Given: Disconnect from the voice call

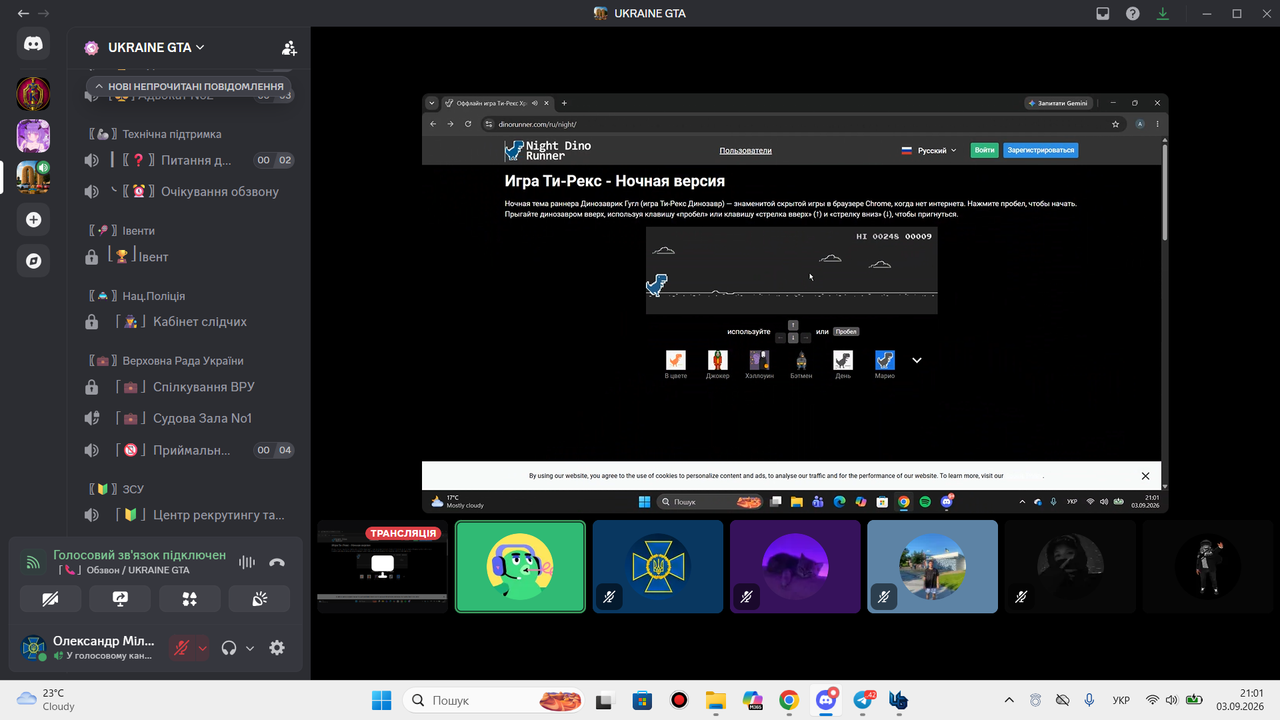Looking at the screenshot, I should pos(277,562).
